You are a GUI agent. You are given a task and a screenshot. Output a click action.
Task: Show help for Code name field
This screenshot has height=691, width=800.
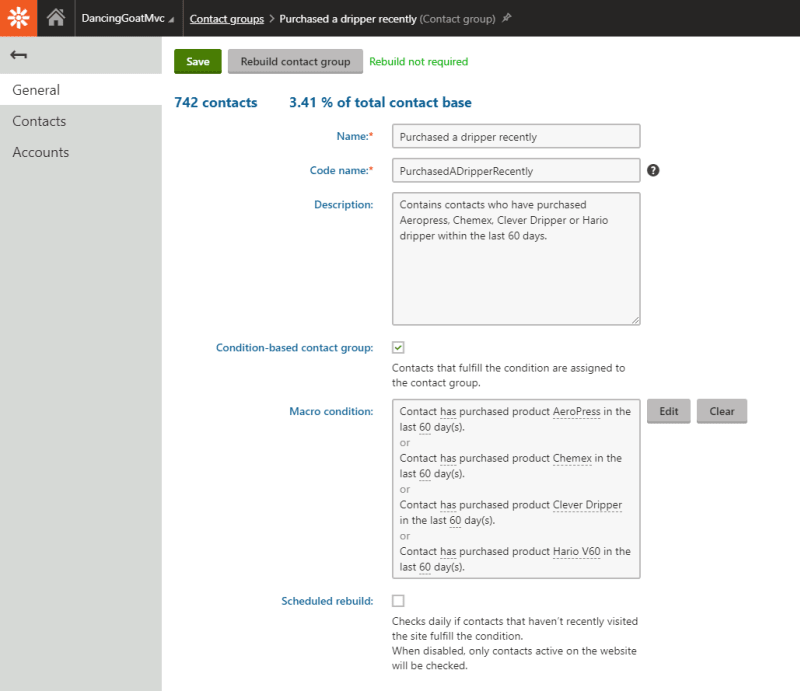click(x=653, y=170)
